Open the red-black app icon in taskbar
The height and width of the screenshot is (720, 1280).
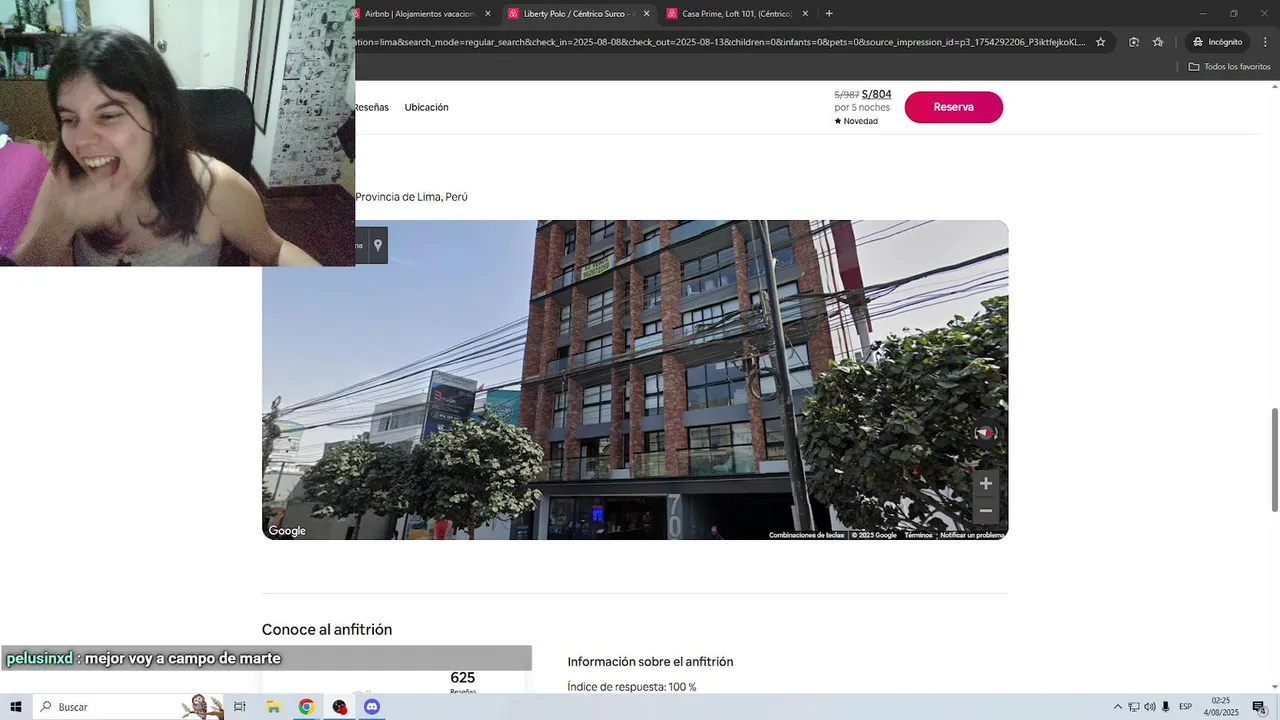pyautogui.click(x=339, y=707)
